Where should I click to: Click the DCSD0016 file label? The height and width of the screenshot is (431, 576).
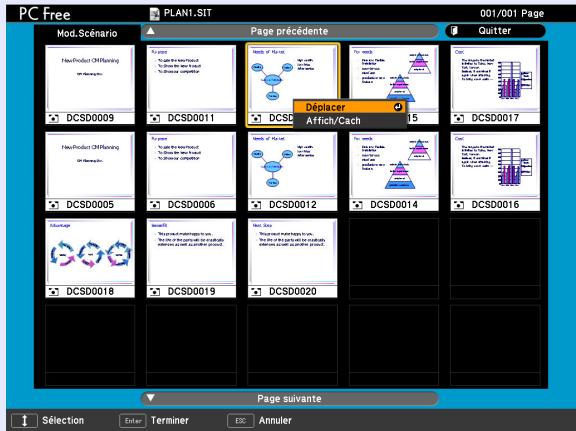pyautogui.click(x=495, y=205)
